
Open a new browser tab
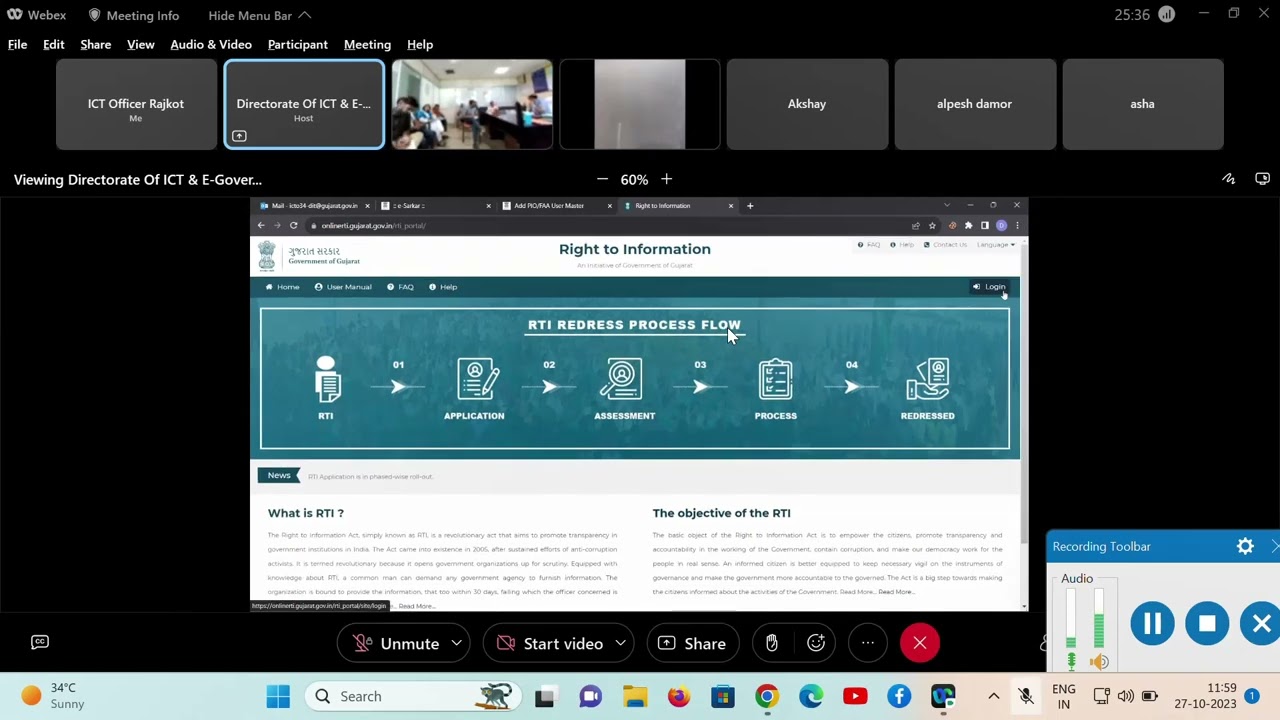pyautogui.click(x=750, y=205)
